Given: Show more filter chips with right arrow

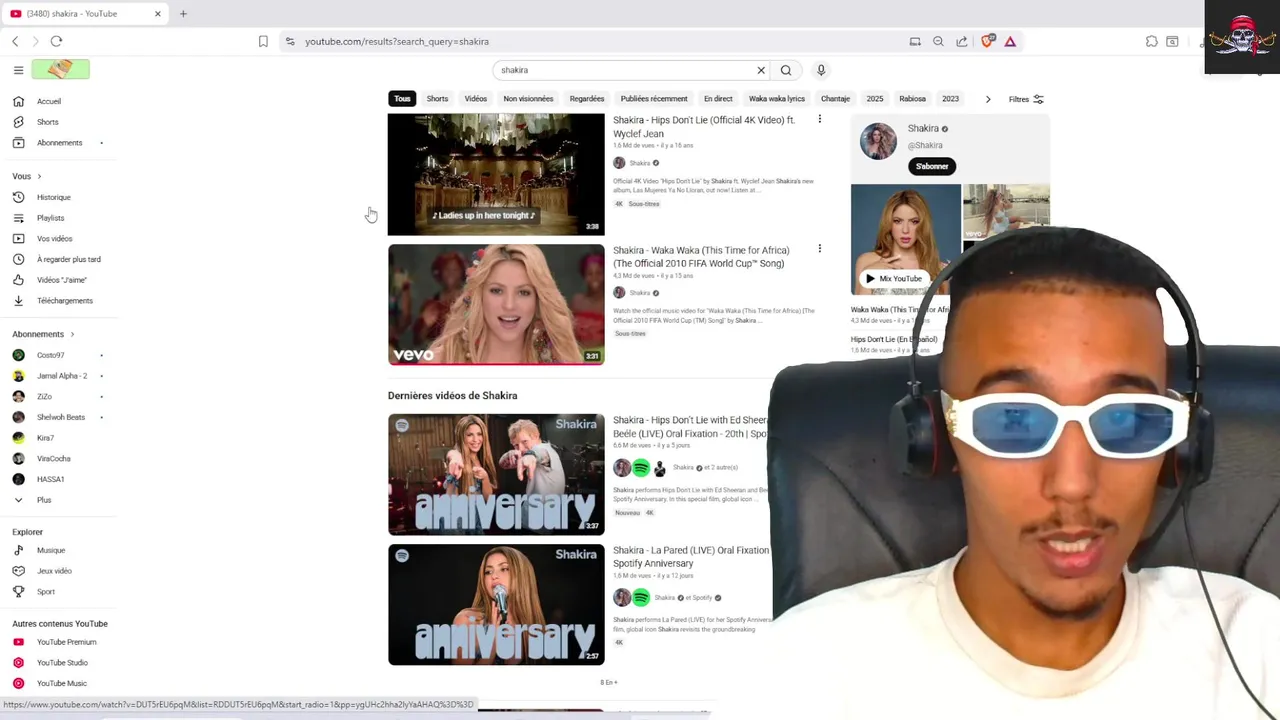Looking at the screenshot, I should 988,99.
